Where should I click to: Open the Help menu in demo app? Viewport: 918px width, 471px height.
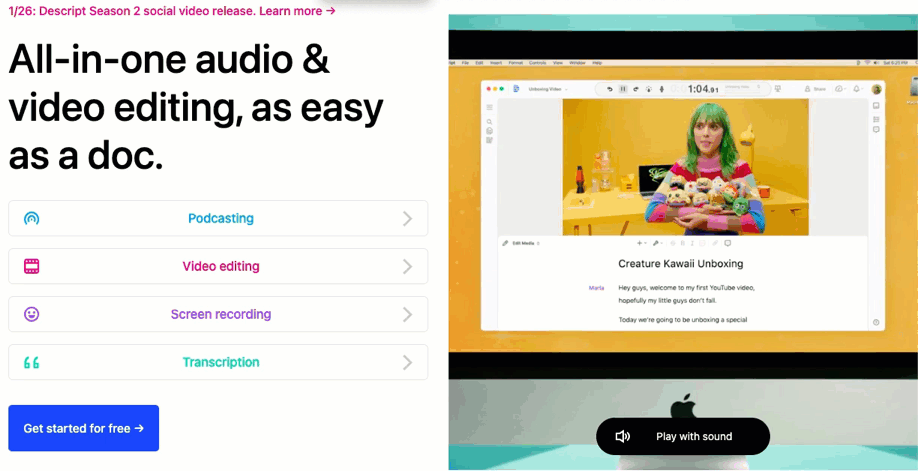(x=597, y=63)
